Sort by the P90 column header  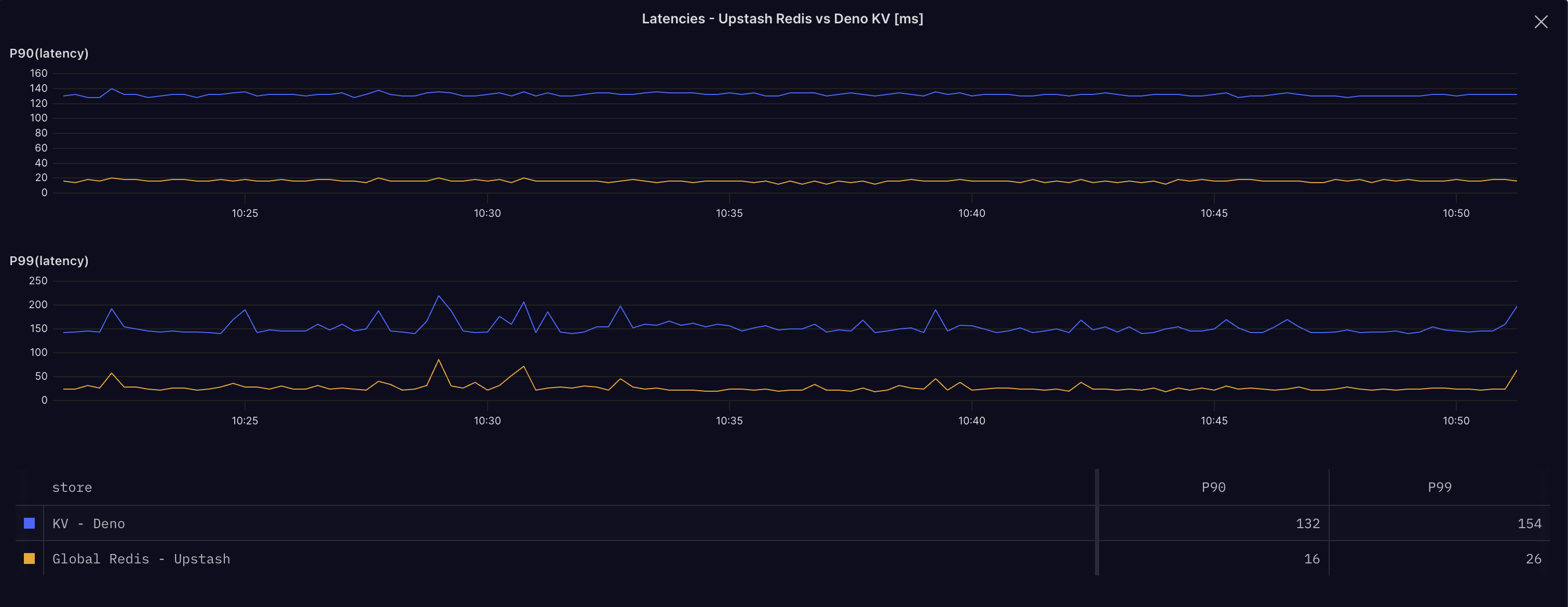point(1213,487)
